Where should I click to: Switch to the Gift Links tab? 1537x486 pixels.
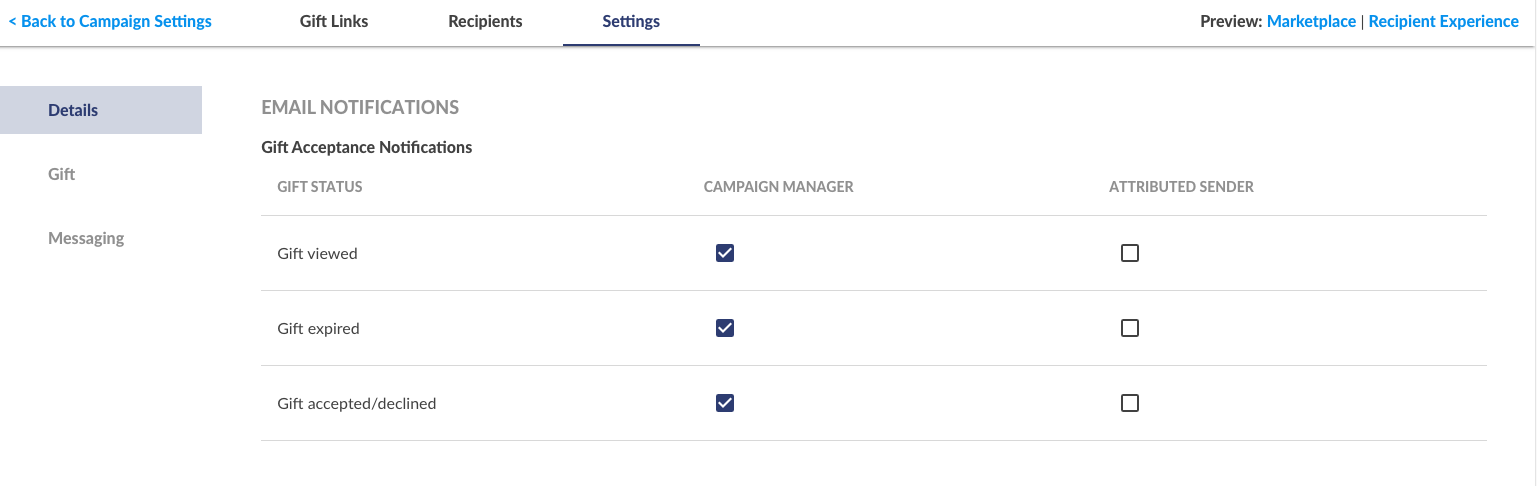(x=334, y=21)
